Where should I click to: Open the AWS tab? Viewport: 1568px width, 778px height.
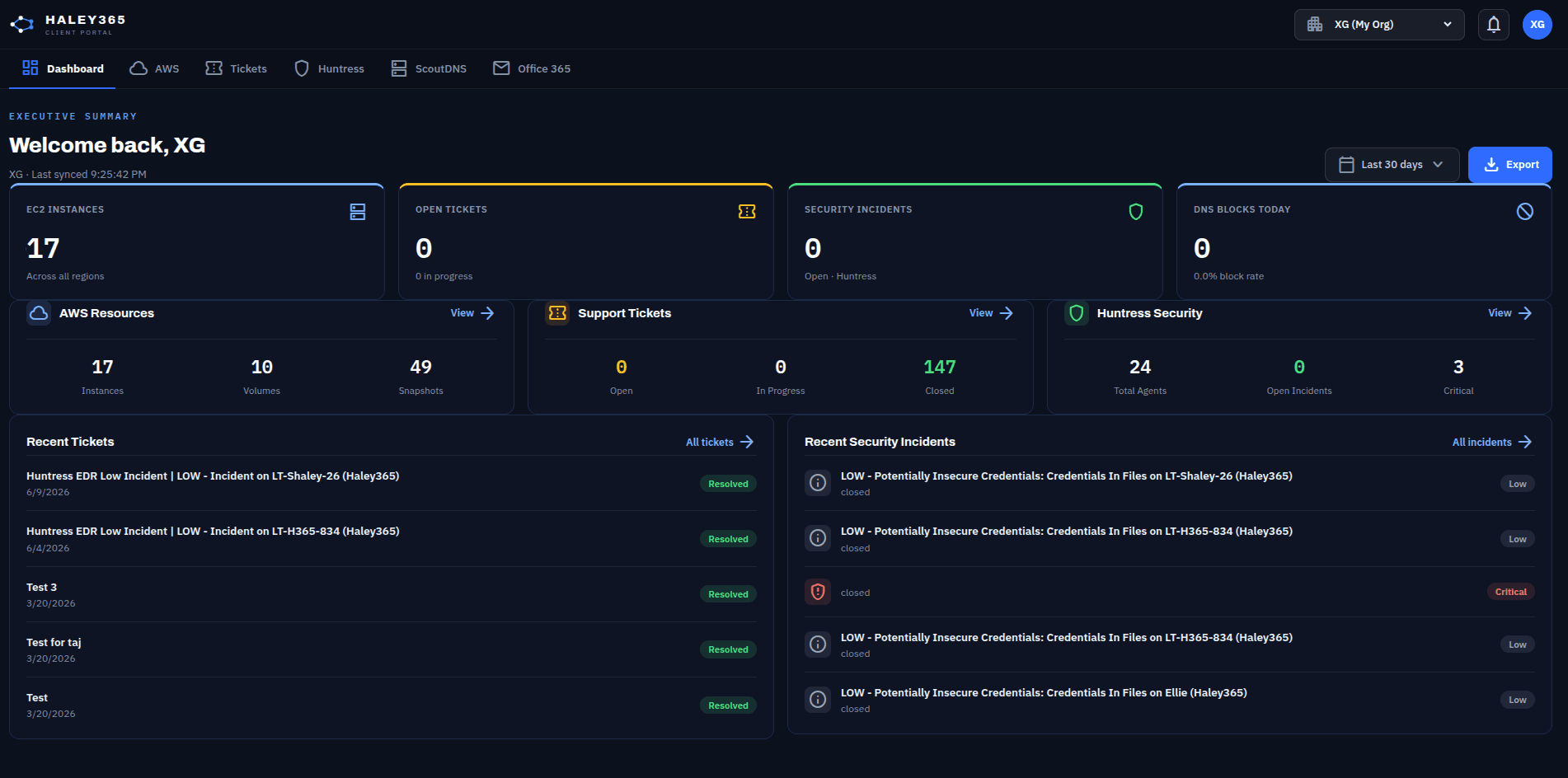[x=155, y=68]
